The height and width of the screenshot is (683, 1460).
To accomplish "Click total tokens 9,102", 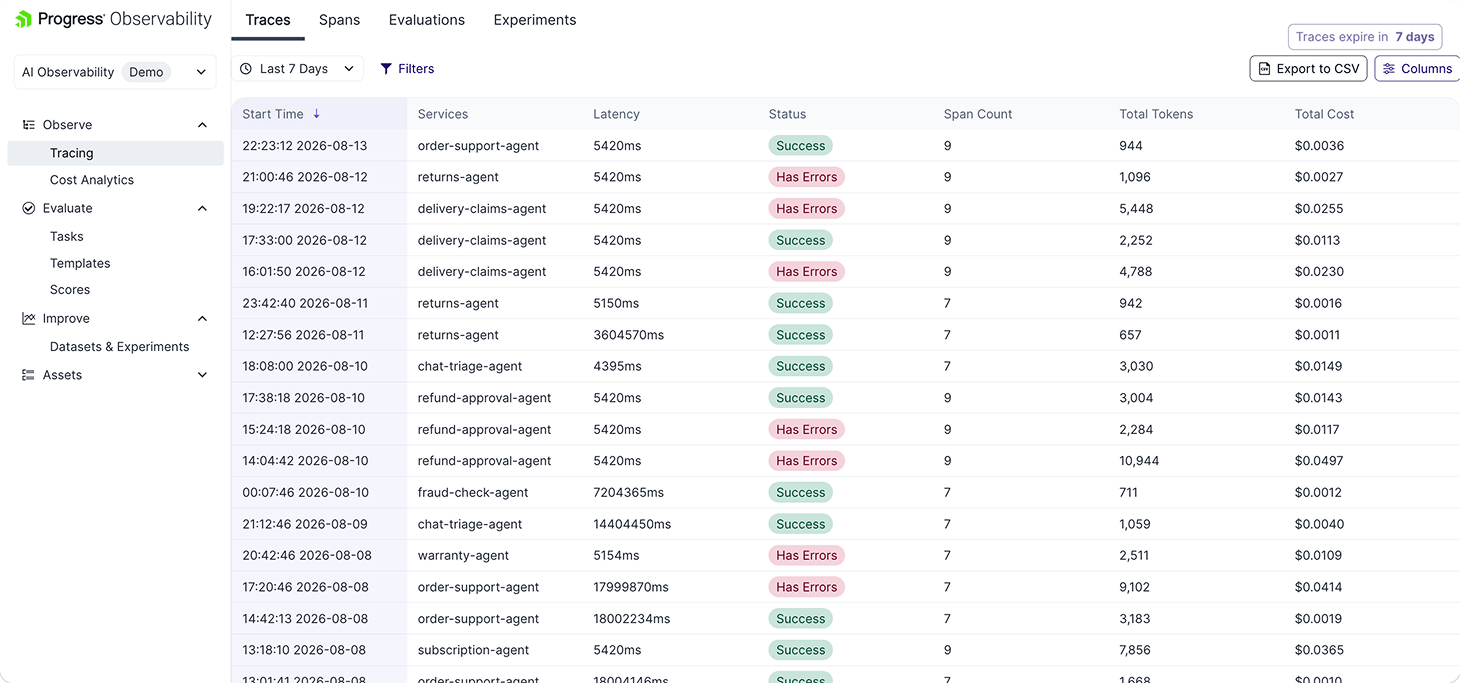I will 1134,587.
